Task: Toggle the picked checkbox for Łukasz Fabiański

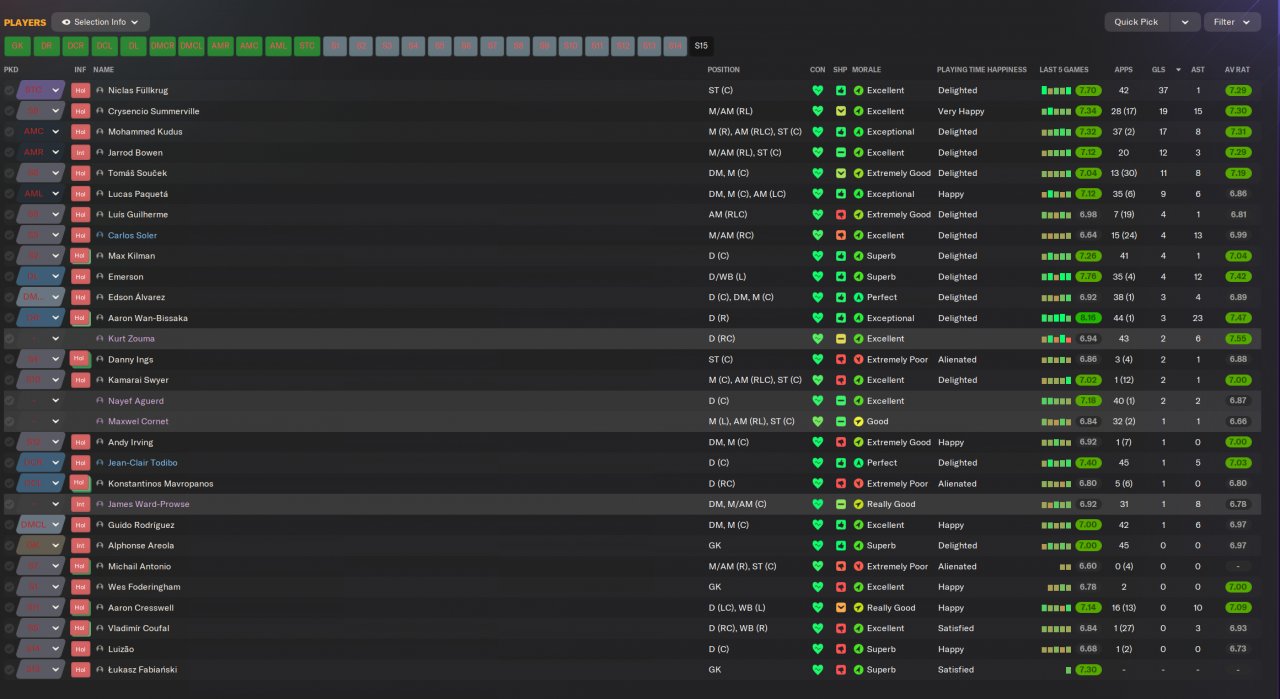Action: 9,670
